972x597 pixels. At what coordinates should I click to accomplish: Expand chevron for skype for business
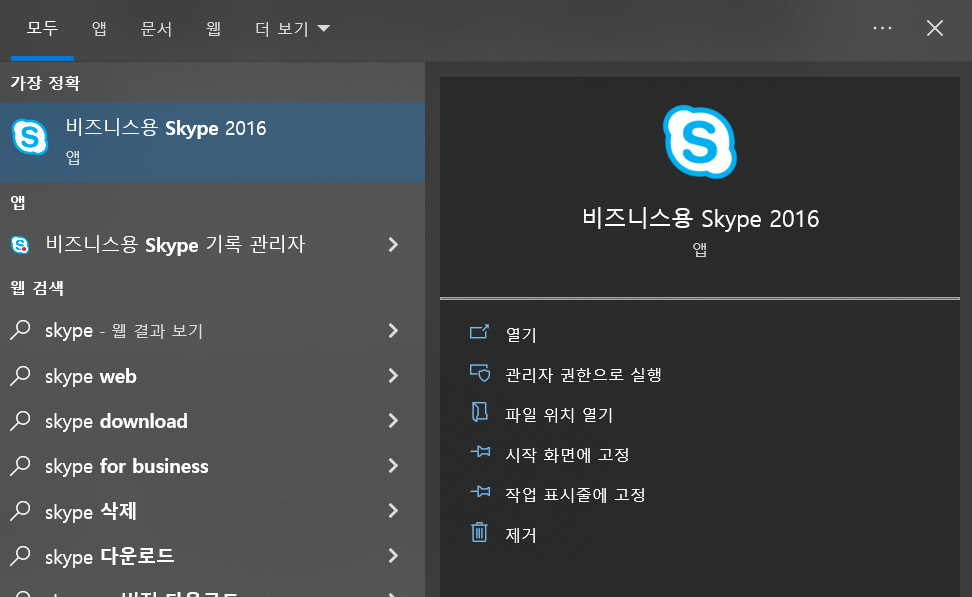pos(393,466)
